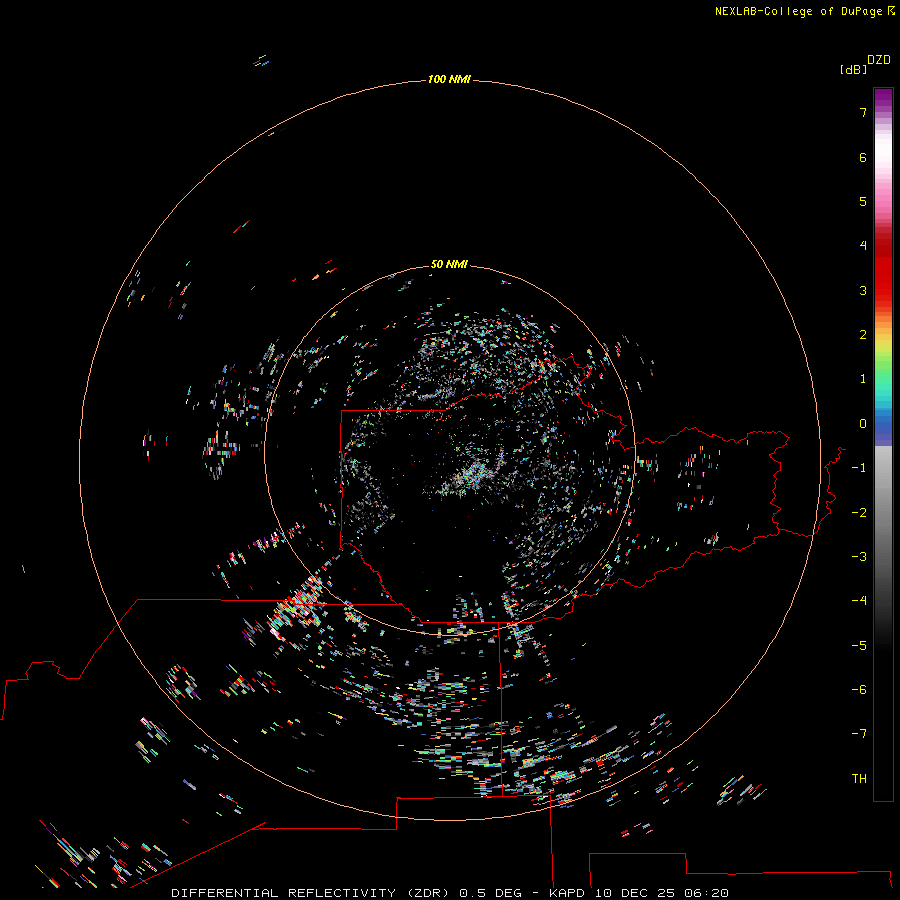Click the 3 value on color scale
This screenshot has width=900, height=900.
click(x=863, y=290)
